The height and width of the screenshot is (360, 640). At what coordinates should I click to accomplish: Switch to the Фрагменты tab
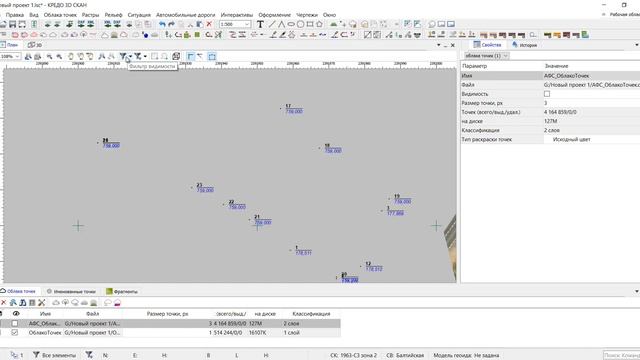click(x=122, y=291)
